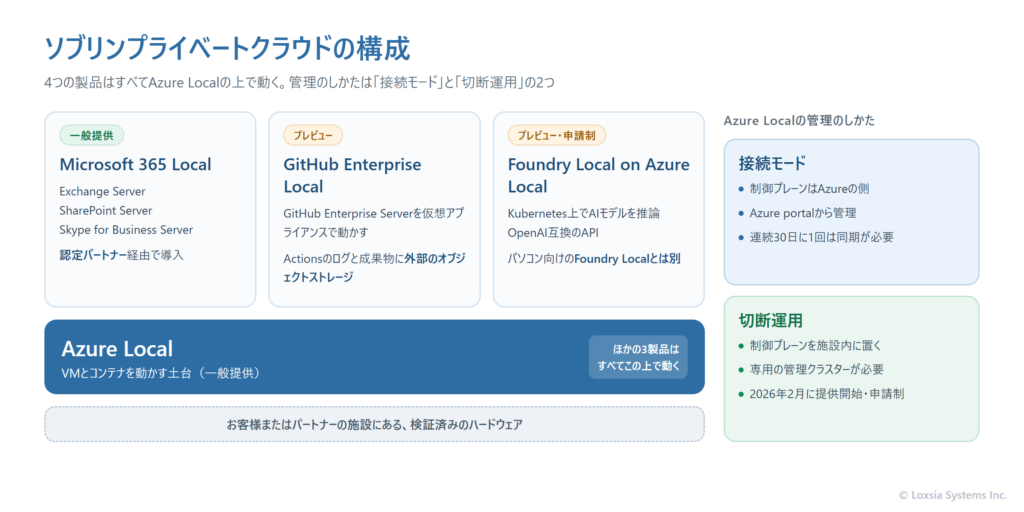Select the 切断運用 heading
The image size is (1024, 512).
771,320
